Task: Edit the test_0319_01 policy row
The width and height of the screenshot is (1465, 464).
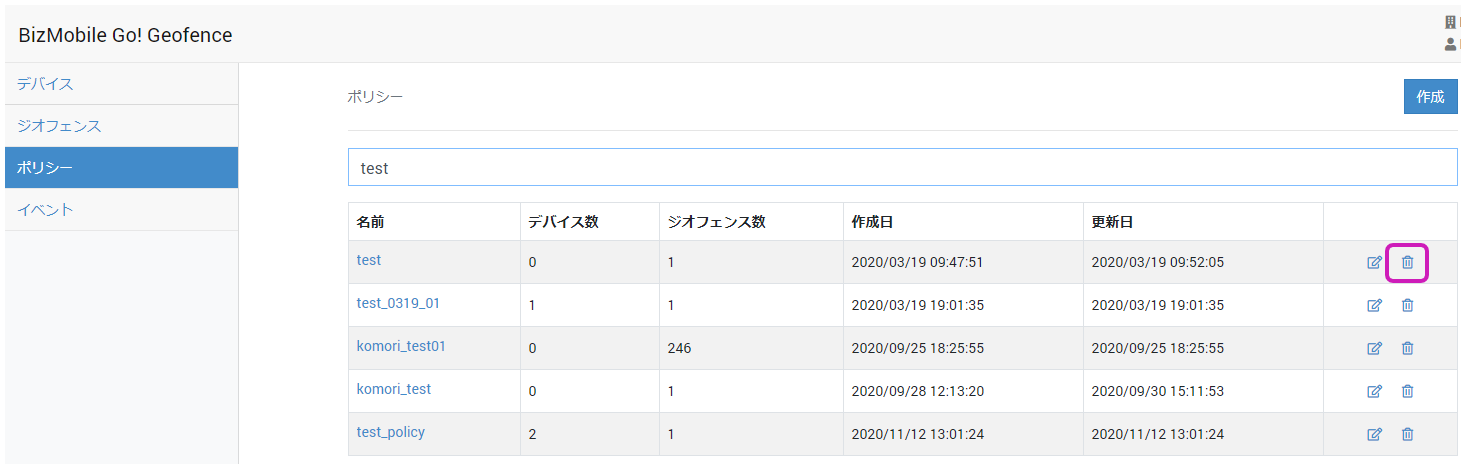Action: 1374,305
